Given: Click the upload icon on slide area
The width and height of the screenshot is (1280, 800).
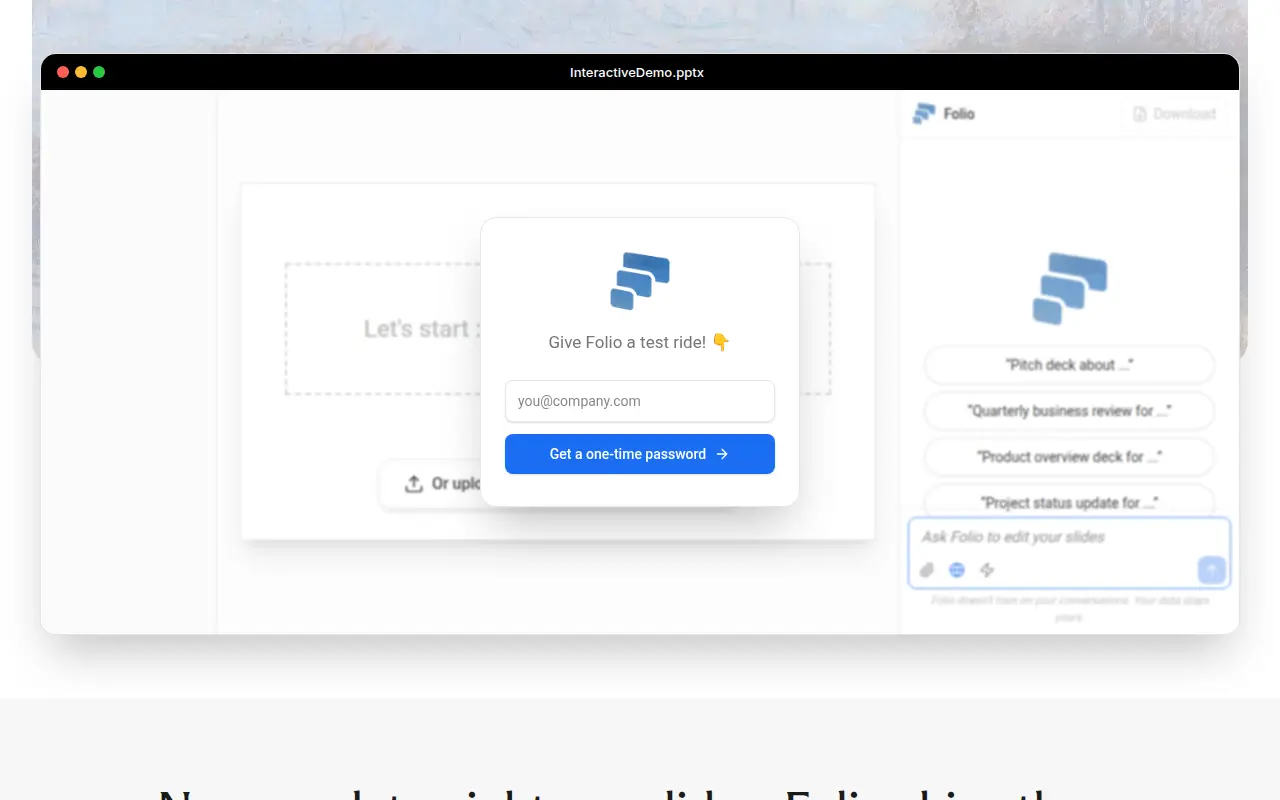Looking at the screenshot, I should click(414, 484).
